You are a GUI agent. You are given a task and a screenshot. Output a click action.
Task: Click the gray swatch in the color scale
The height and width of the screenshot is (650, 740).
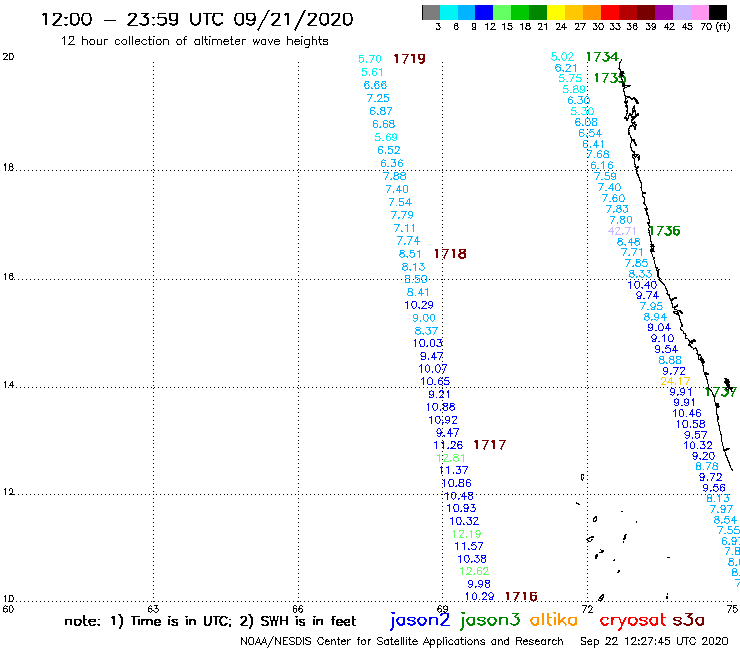pos(431,12)
